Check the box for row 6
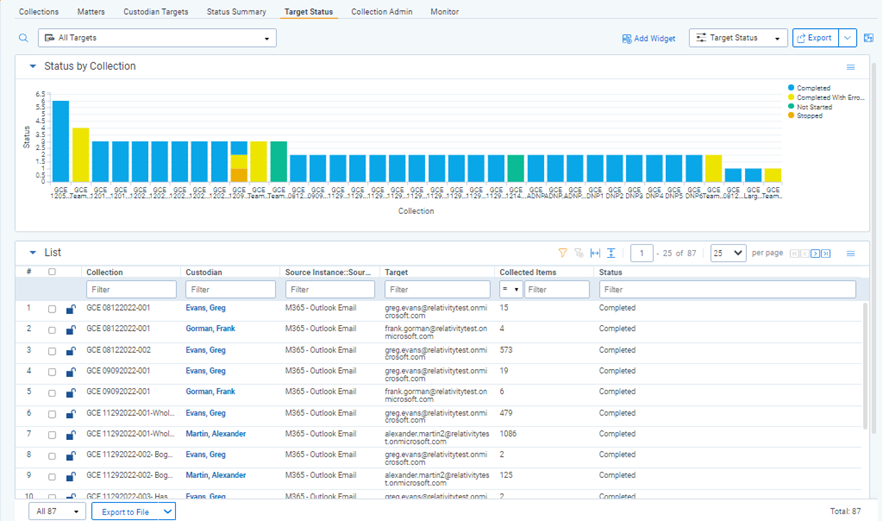 pos(52,414)
